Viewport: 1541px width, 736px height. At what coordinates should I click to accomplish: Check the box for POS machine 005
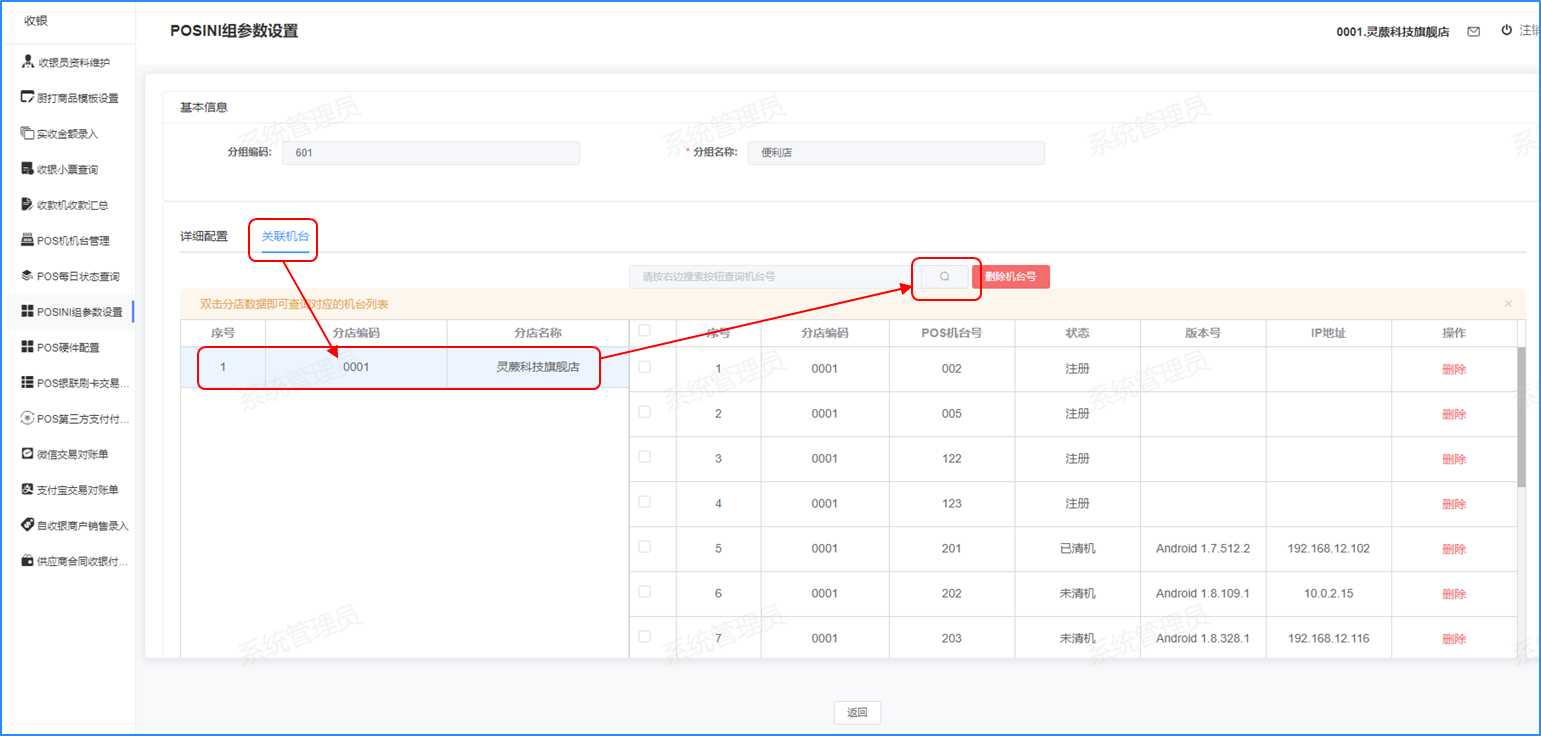coord(644,412)
